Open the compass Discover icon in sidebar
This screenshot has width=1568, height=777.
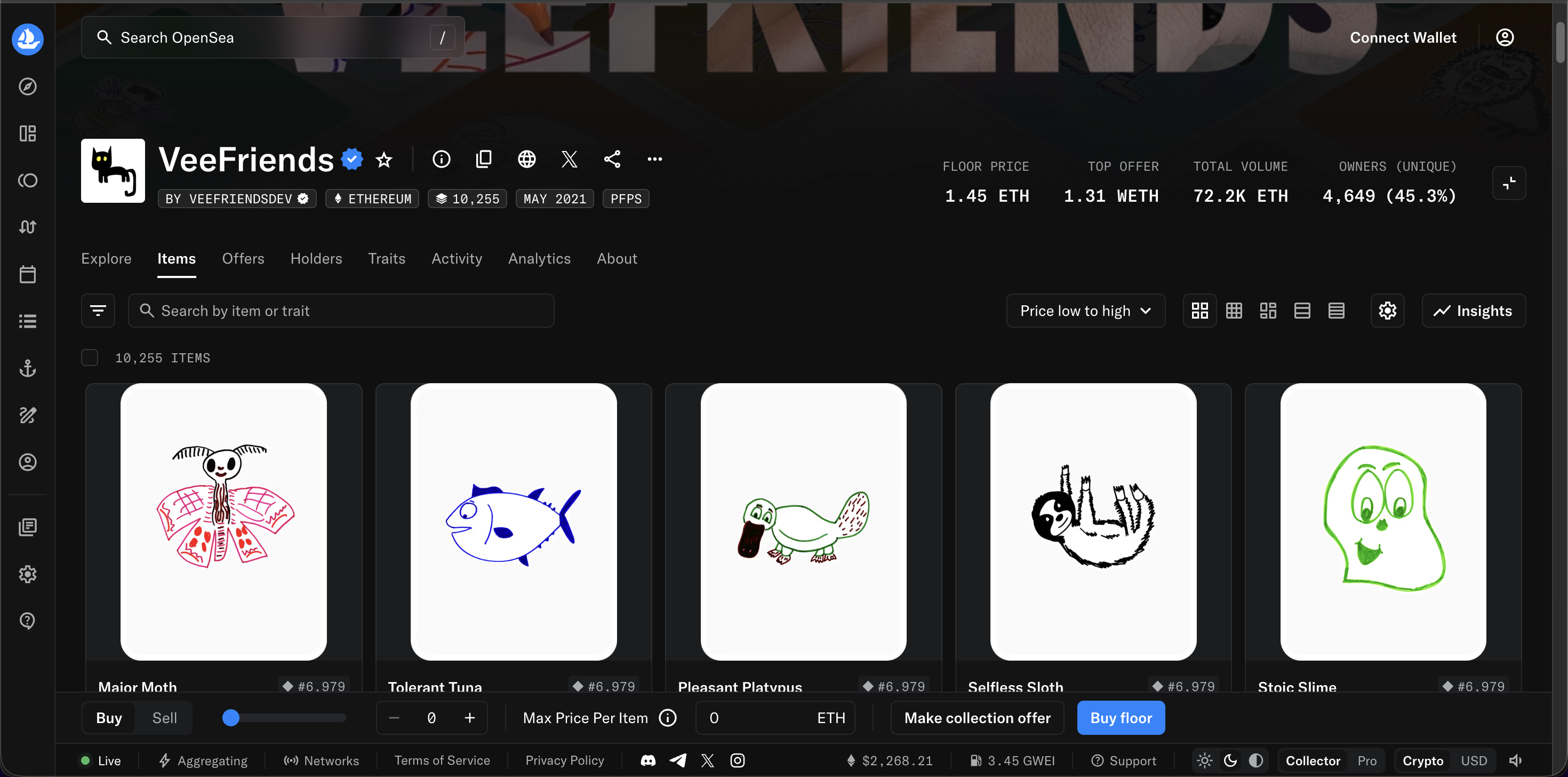(27, 86)
